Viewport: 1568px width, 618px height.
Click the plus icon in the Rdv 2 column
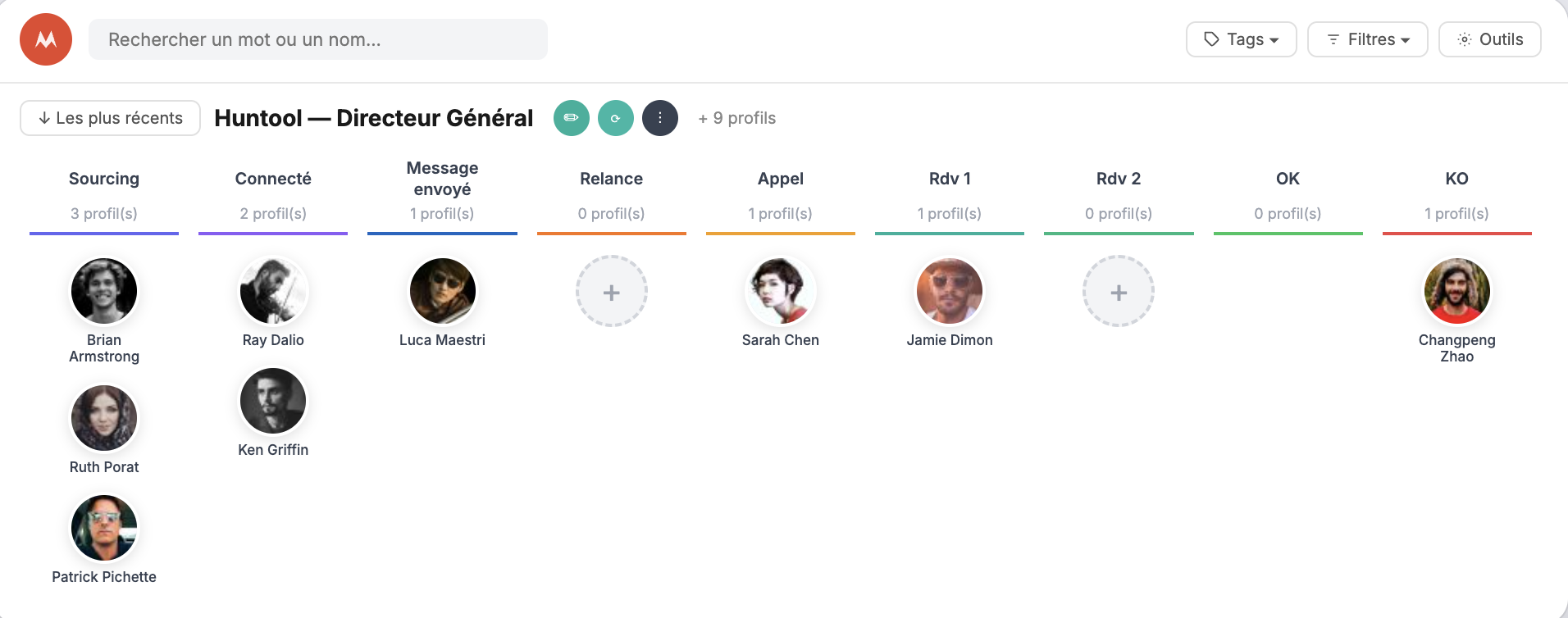point(1119,291)
